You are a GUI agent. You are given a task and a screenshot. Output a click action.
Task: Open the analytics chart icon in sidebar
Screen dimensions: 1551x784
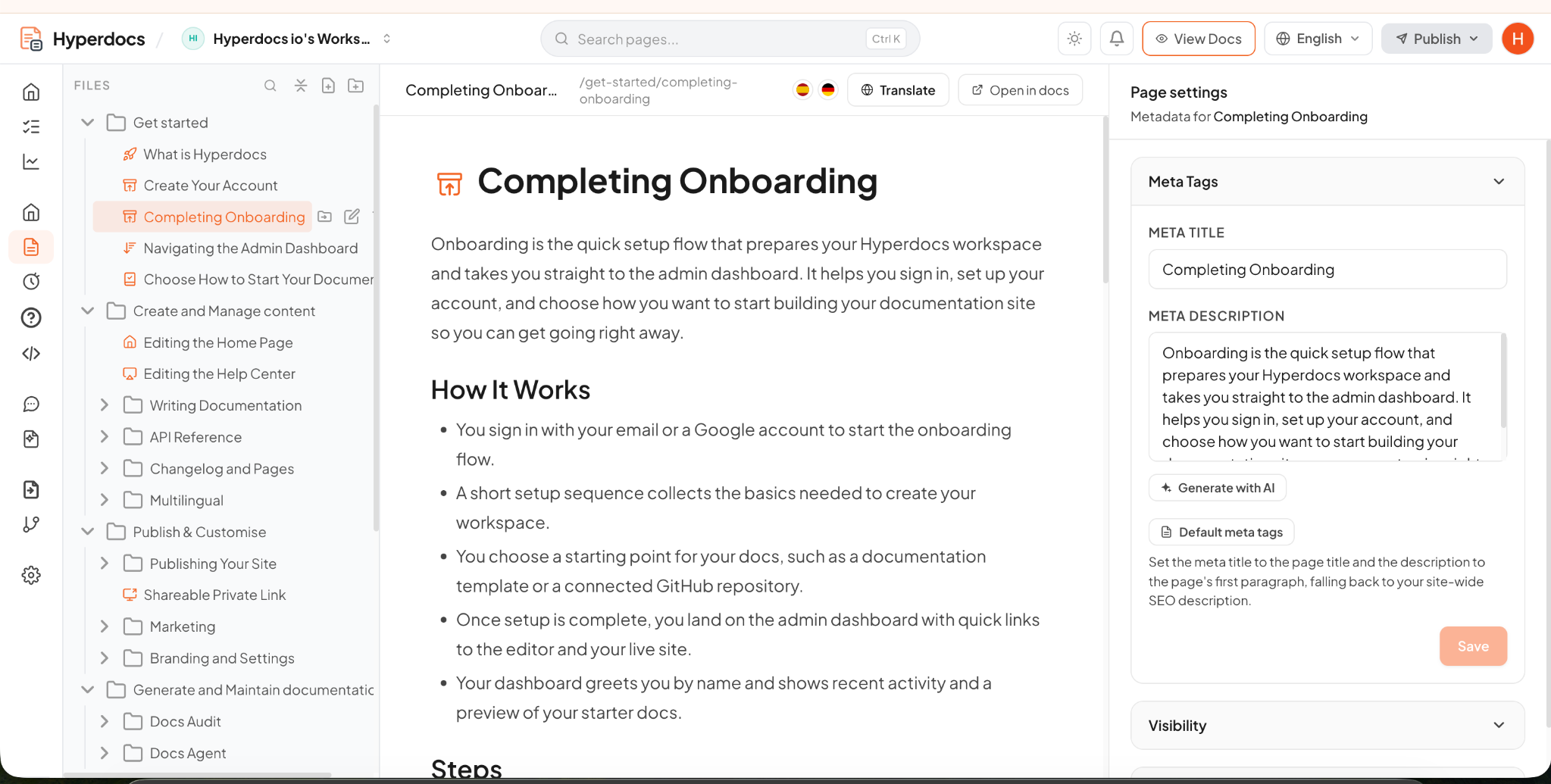click(x=31, y=161)
